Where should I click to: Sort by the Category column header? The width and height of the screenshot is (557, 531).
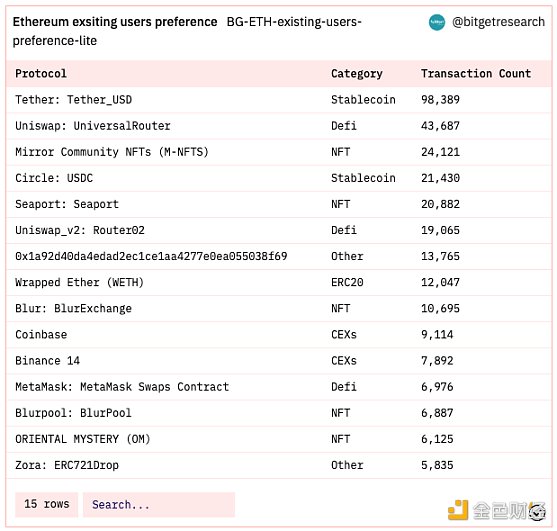(x=357, y=74)
